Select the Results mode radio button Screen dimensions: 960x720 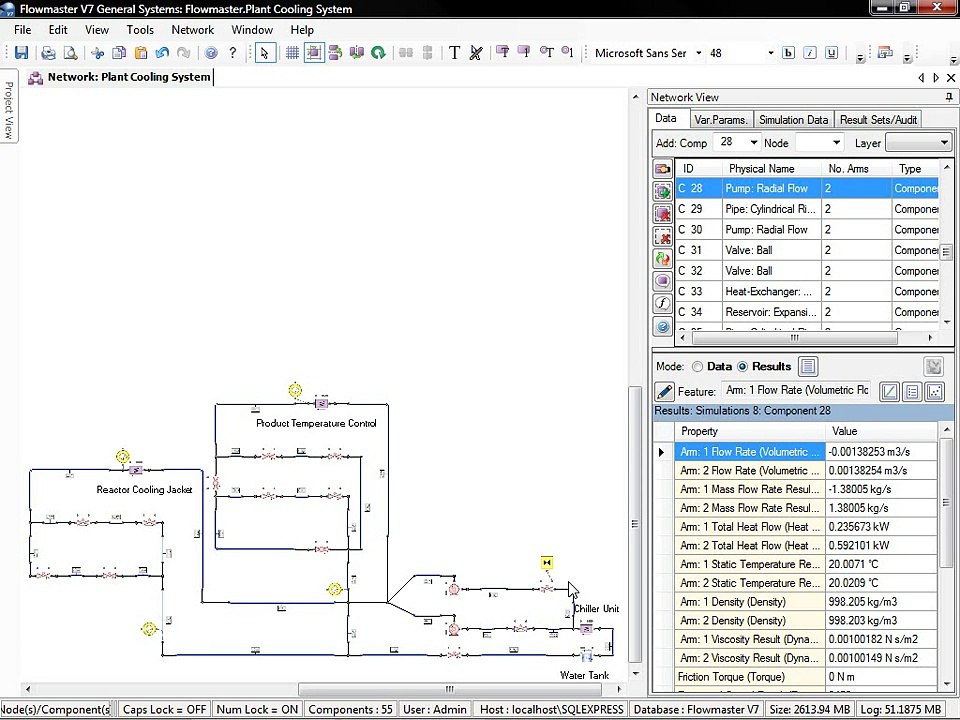tap(742, 367)
